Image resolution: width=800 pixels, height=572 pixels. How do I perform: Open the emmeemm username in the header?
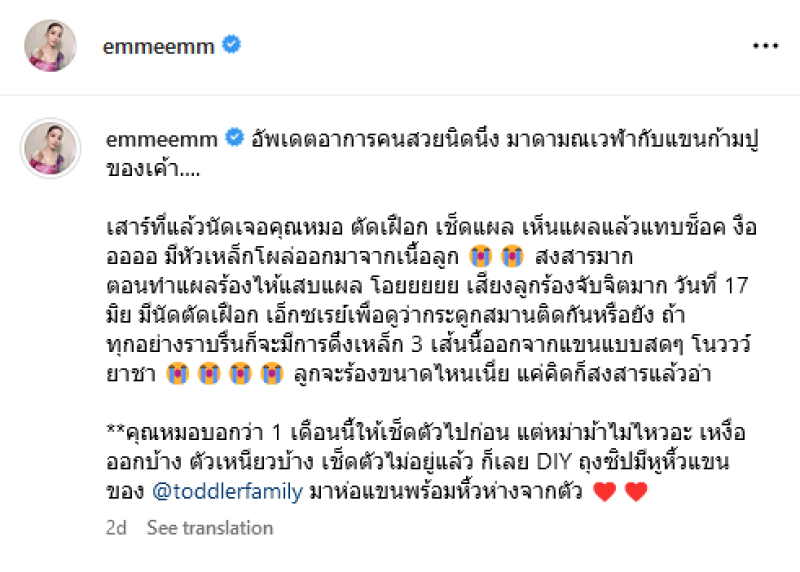159,47
